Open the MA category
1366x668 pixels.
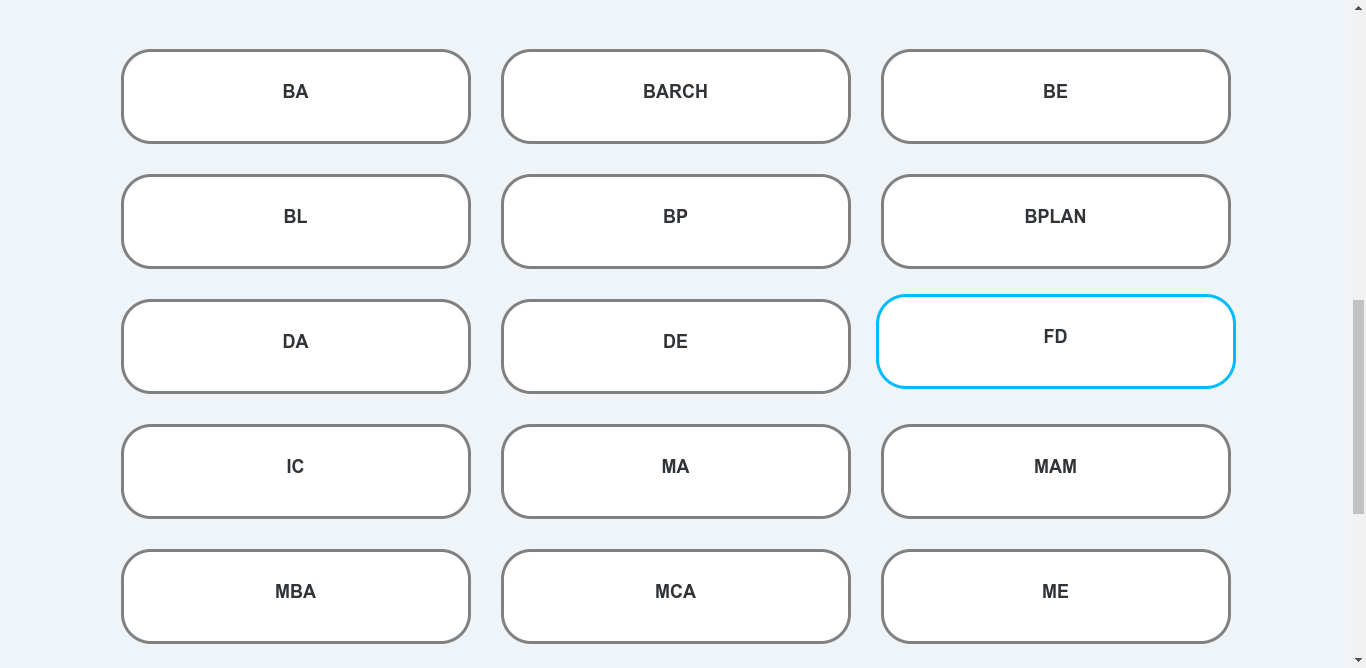pyautogui.click(x=676, y=471)
